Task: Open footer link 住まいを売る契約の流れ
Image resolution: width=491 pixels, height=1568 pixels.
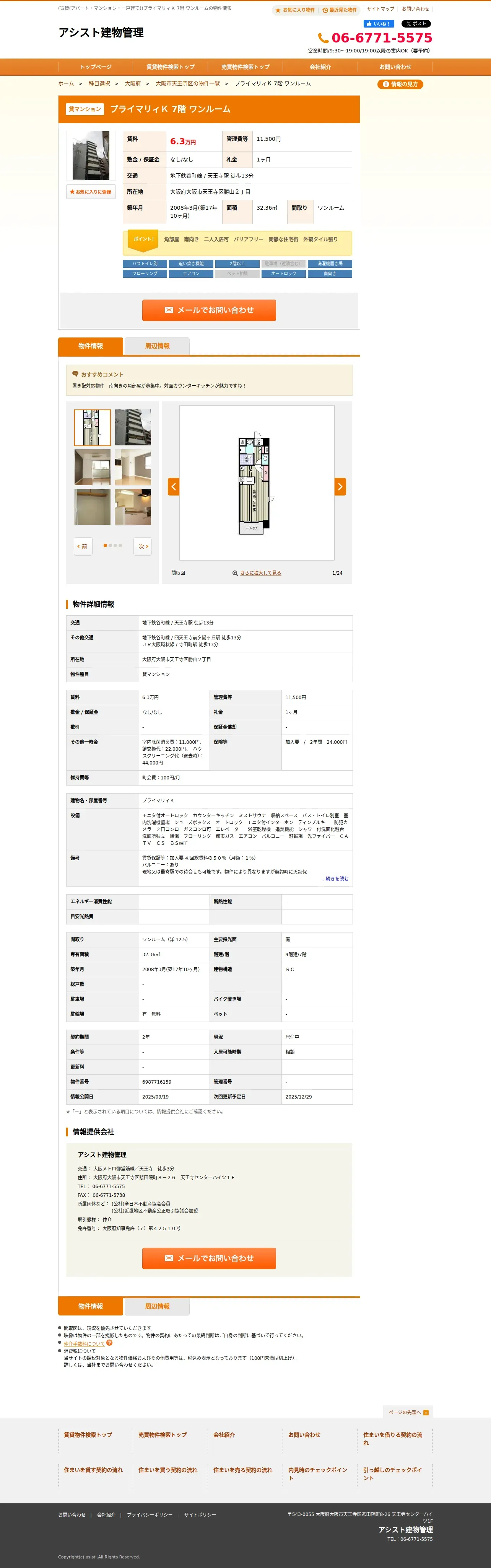Action: pyautogui.click(x=243, y=1469)
